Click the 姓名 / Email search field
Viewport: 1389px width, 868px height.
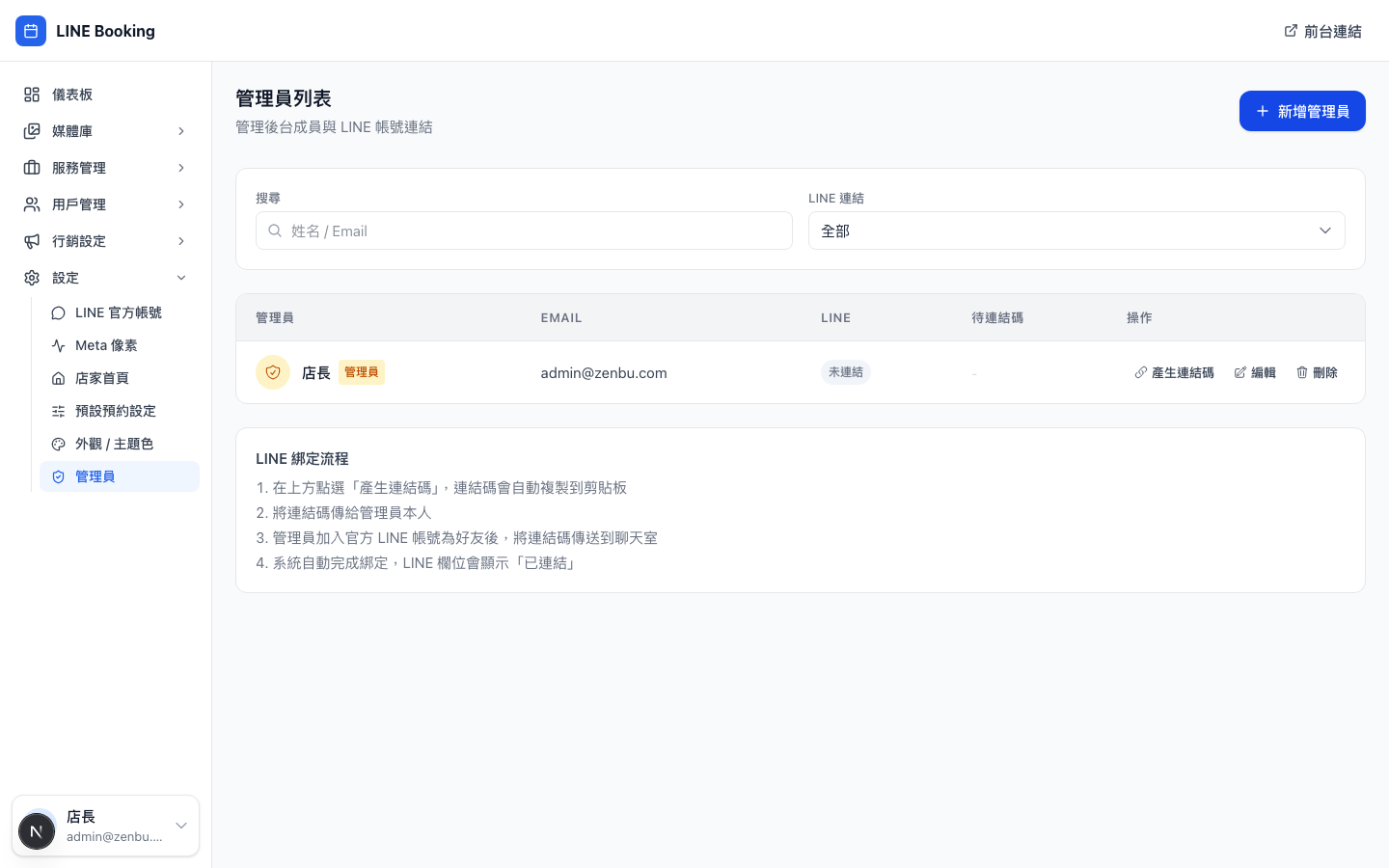click(x=524, y=231)
